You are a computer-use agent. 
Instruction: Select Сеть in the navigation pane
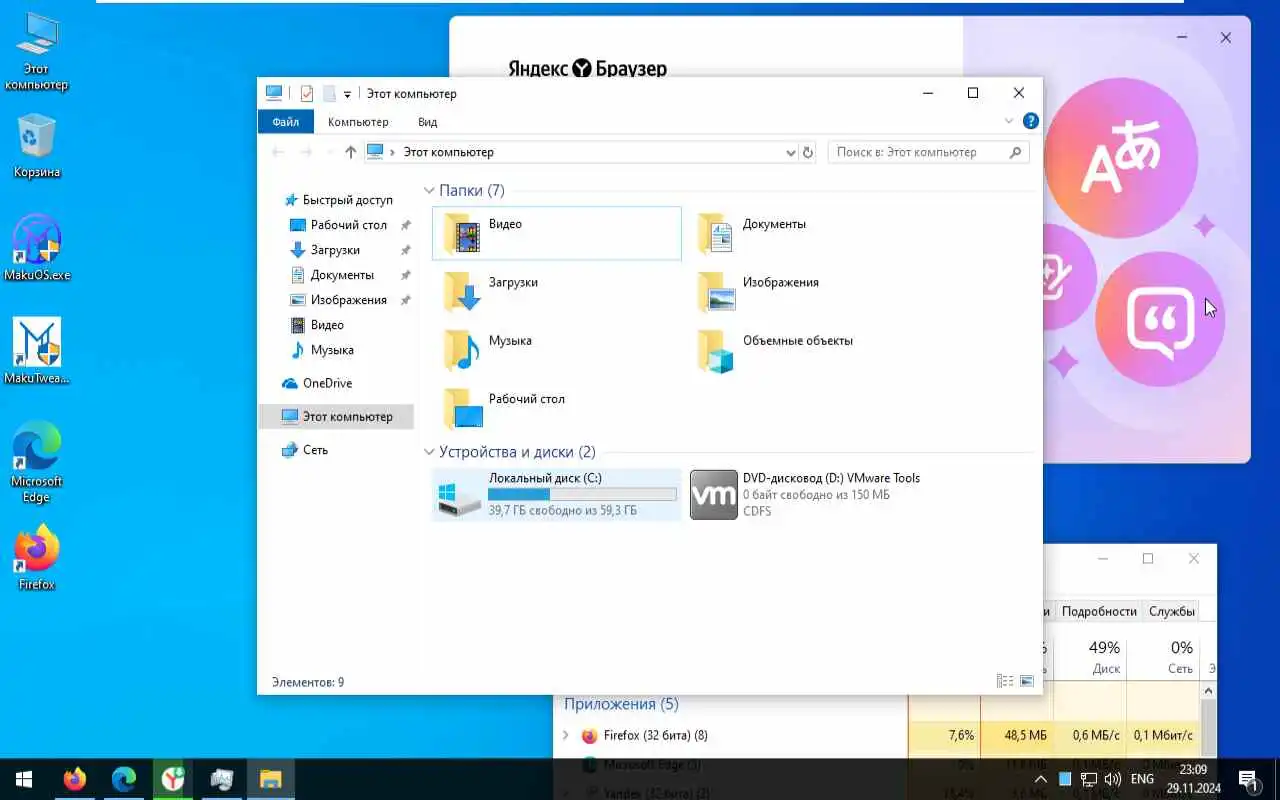(x=315, y=450)
